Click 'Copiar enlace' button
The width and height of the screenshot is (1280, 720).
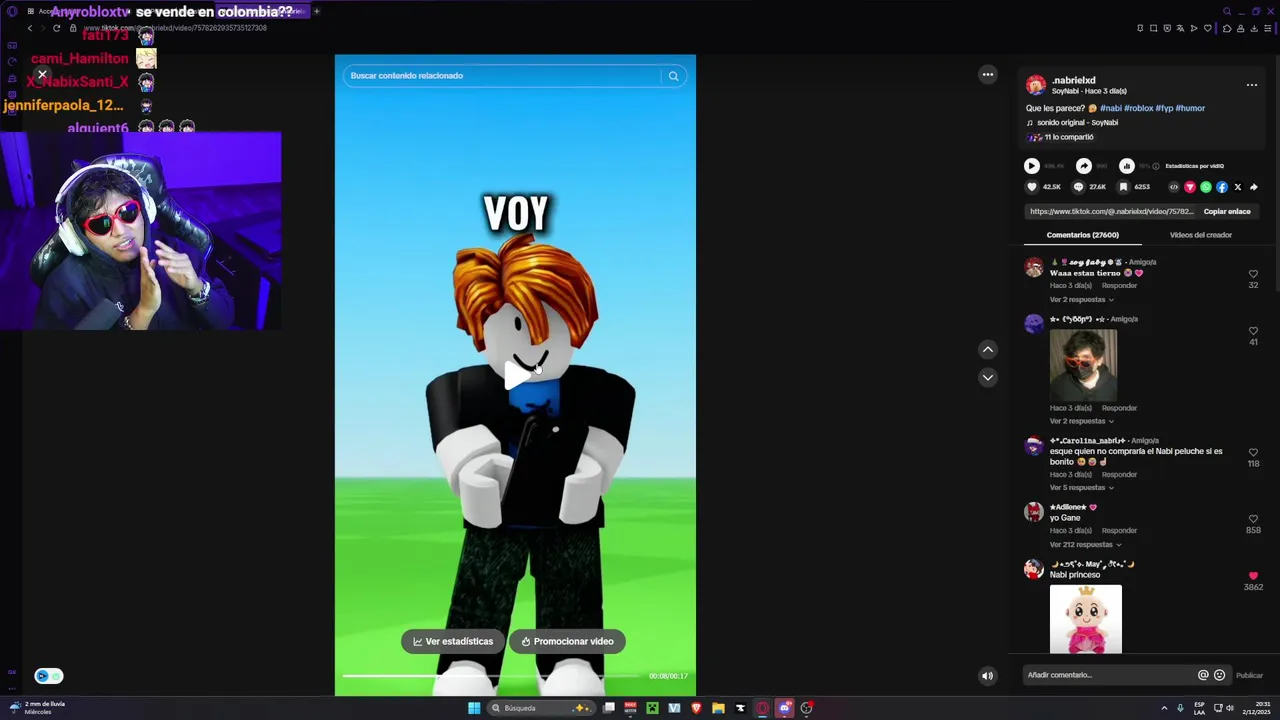(1227, 212)
